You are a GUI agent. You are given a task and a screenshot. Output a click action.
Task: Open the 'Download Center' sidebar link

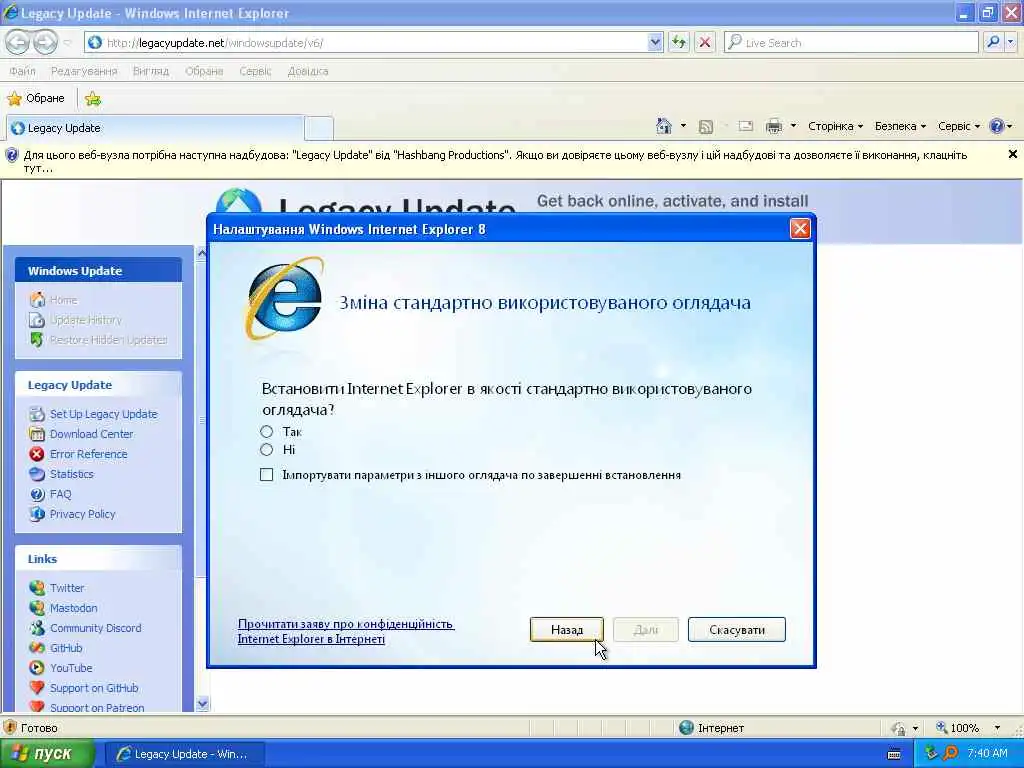[x=91, y=434]
